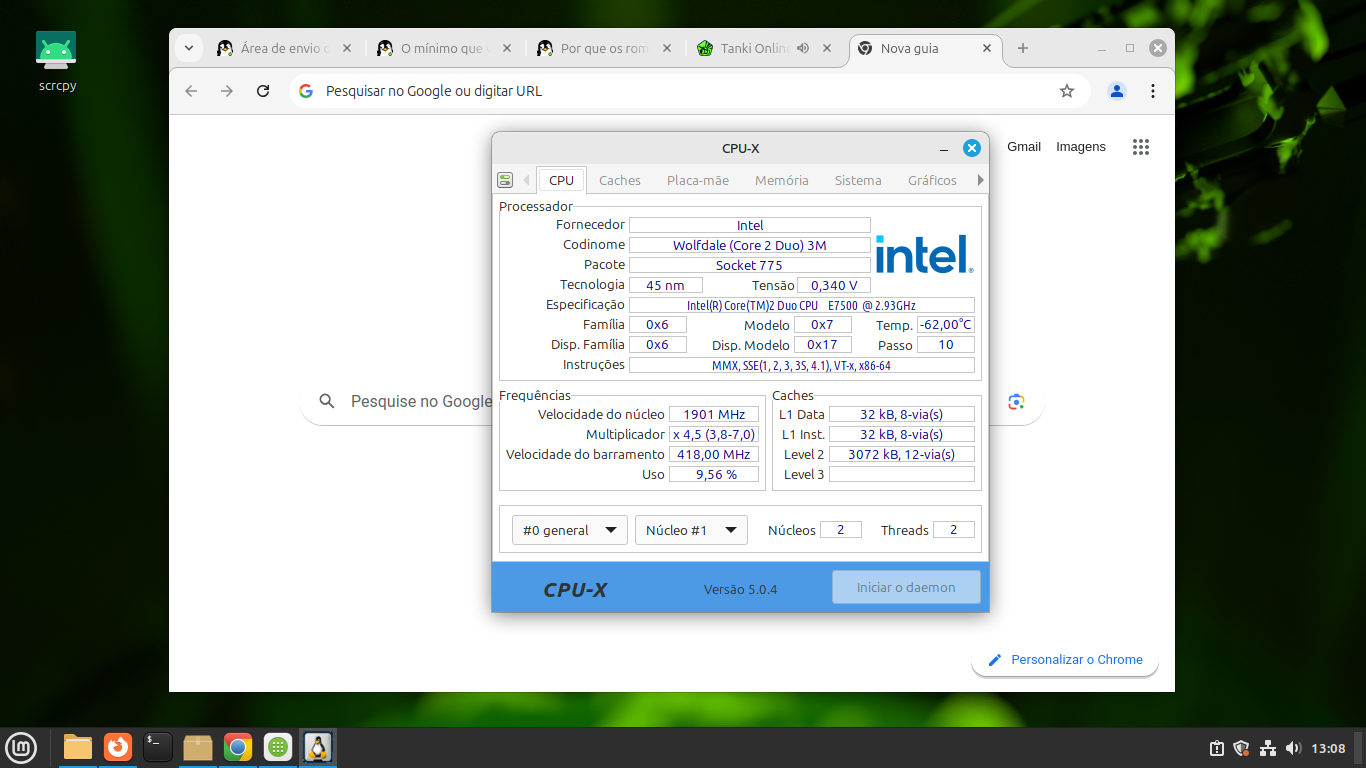Image resolution: width=1366 pixels, height=768 pixels.
Task: Open the volume control in tray
Action: [1293, 748]
